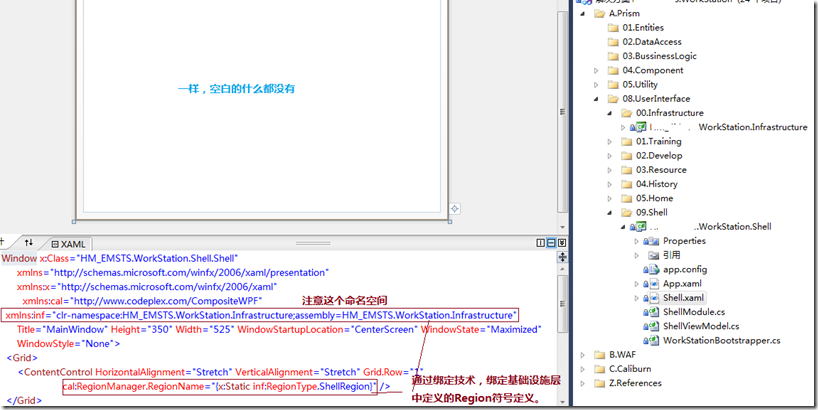818x410 pixels.
Task: Select app.config in the solution tree
Action: coord(685,270)
